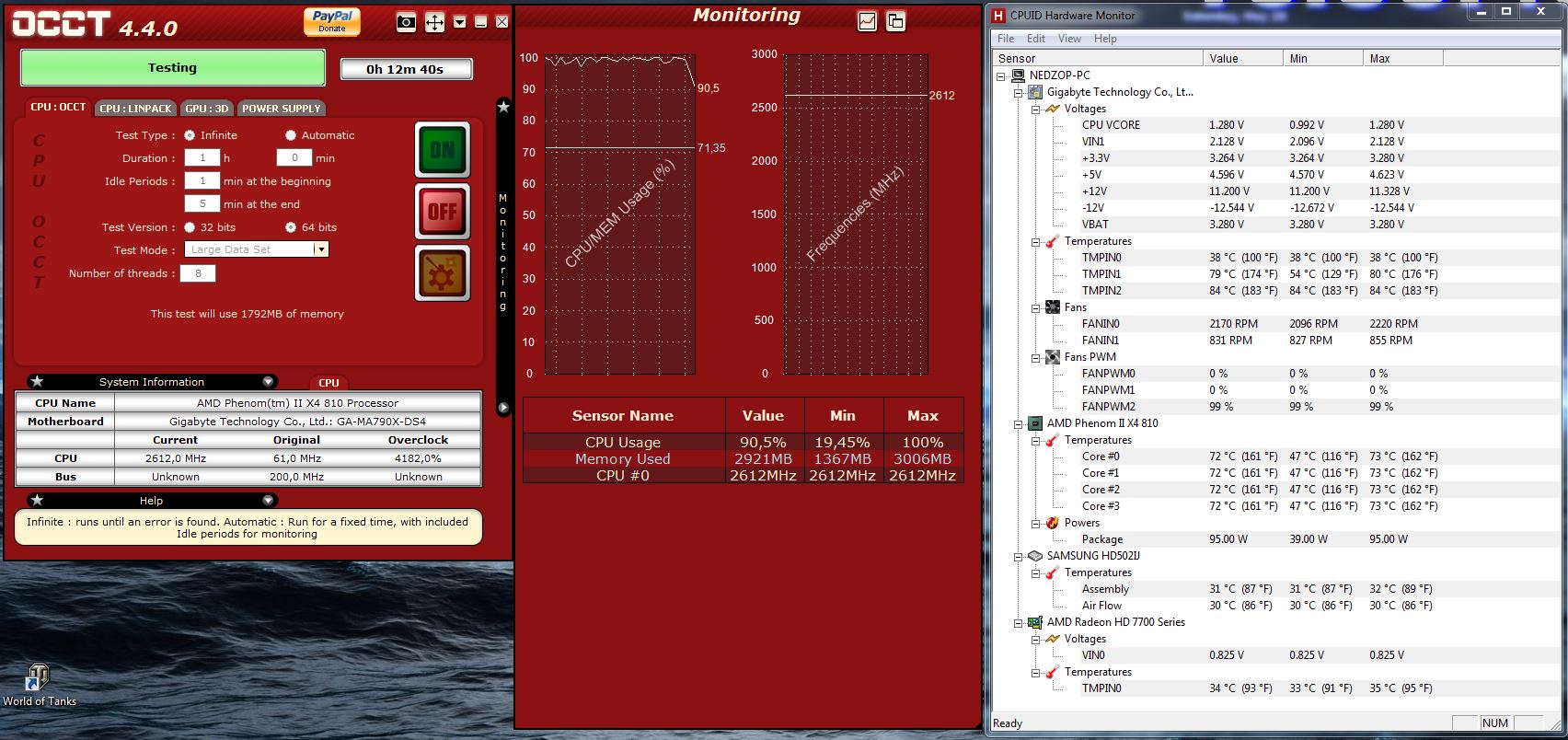Image resolution: width=1568 pixels, height=740 pixels.
Task: Collapse the NEDZOP-PC tree node
Action: coord(1001,75)
